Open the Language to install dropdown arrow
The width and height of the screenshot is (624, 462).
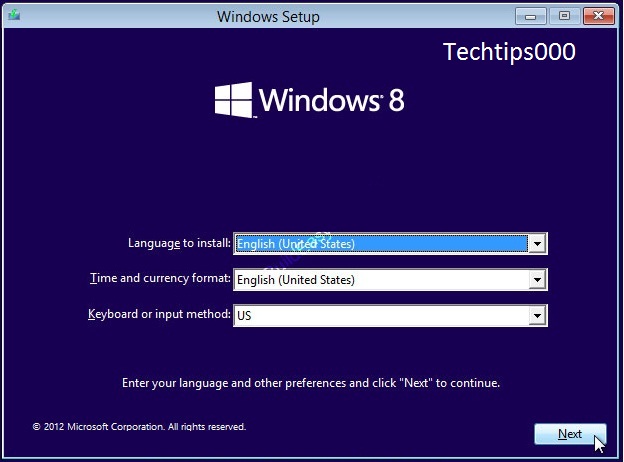tap(537, 244)
